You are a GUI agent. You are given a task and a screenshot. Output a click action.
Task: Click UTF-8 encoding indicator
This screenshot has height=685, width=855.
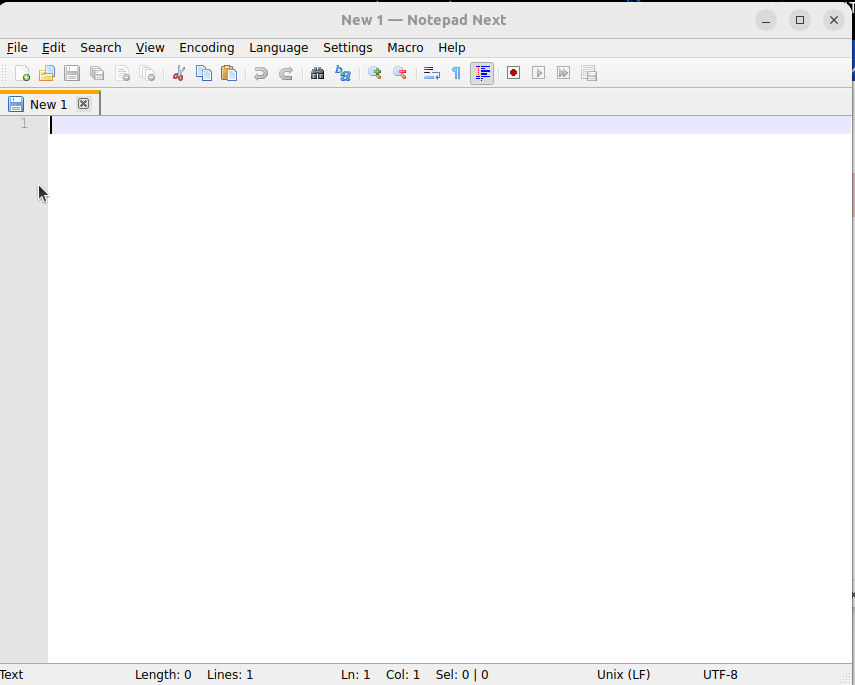pos(720,675)
